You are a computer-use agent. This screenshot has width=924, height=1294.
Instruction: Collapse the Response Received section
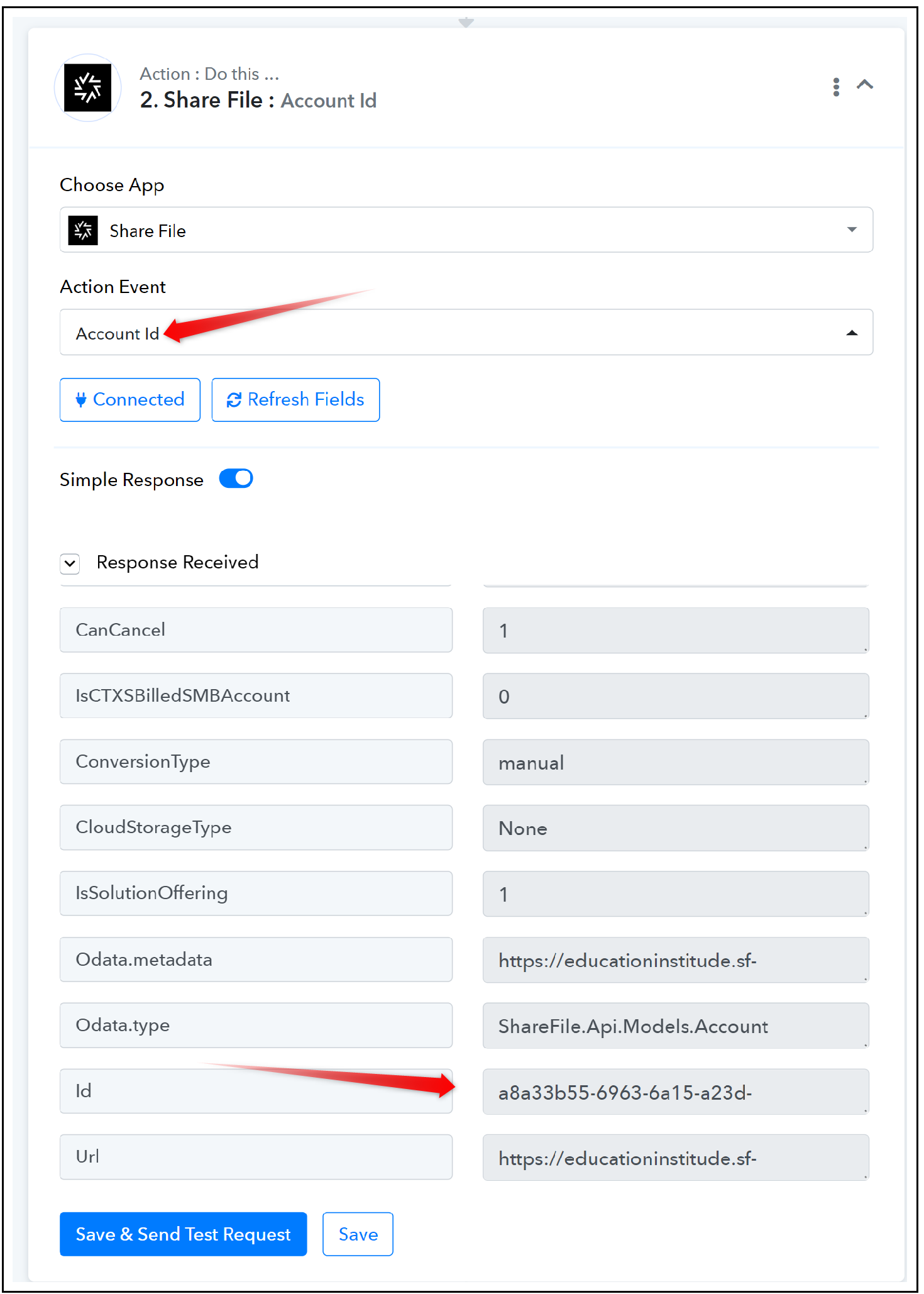pos(70,563)
